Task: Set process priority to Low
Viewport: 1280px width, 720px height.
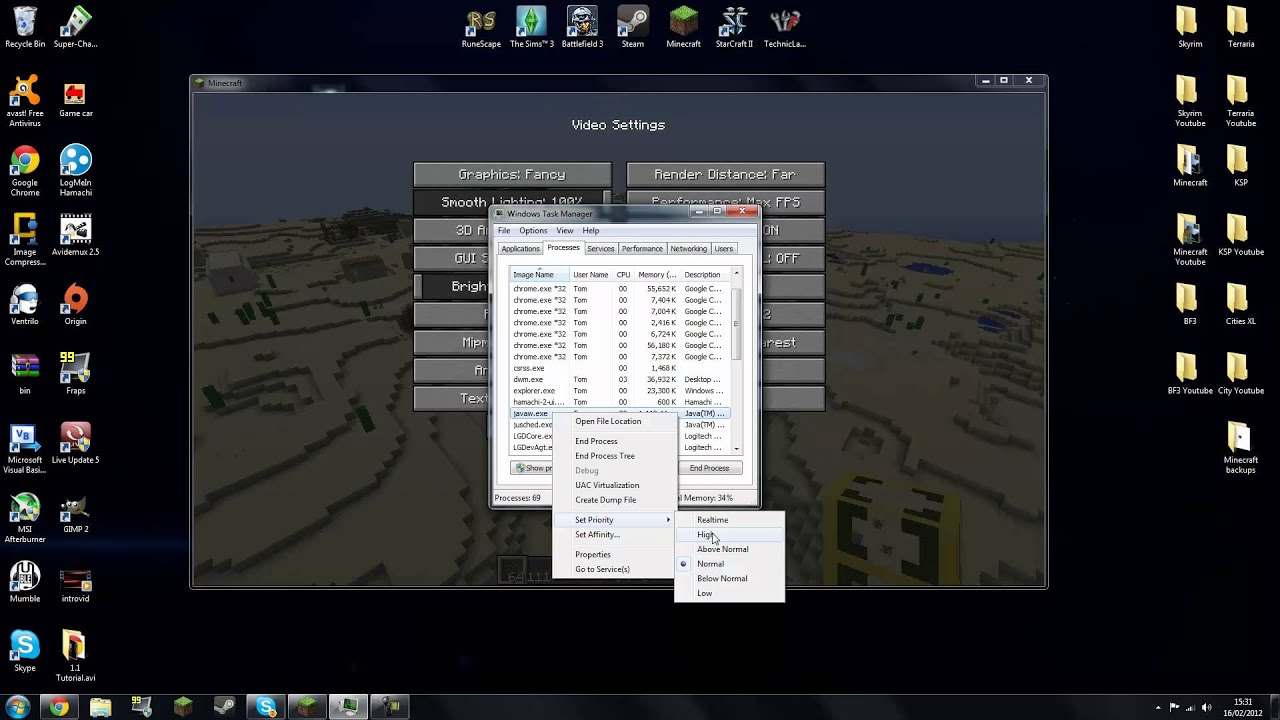Action: tap(730, 593)
